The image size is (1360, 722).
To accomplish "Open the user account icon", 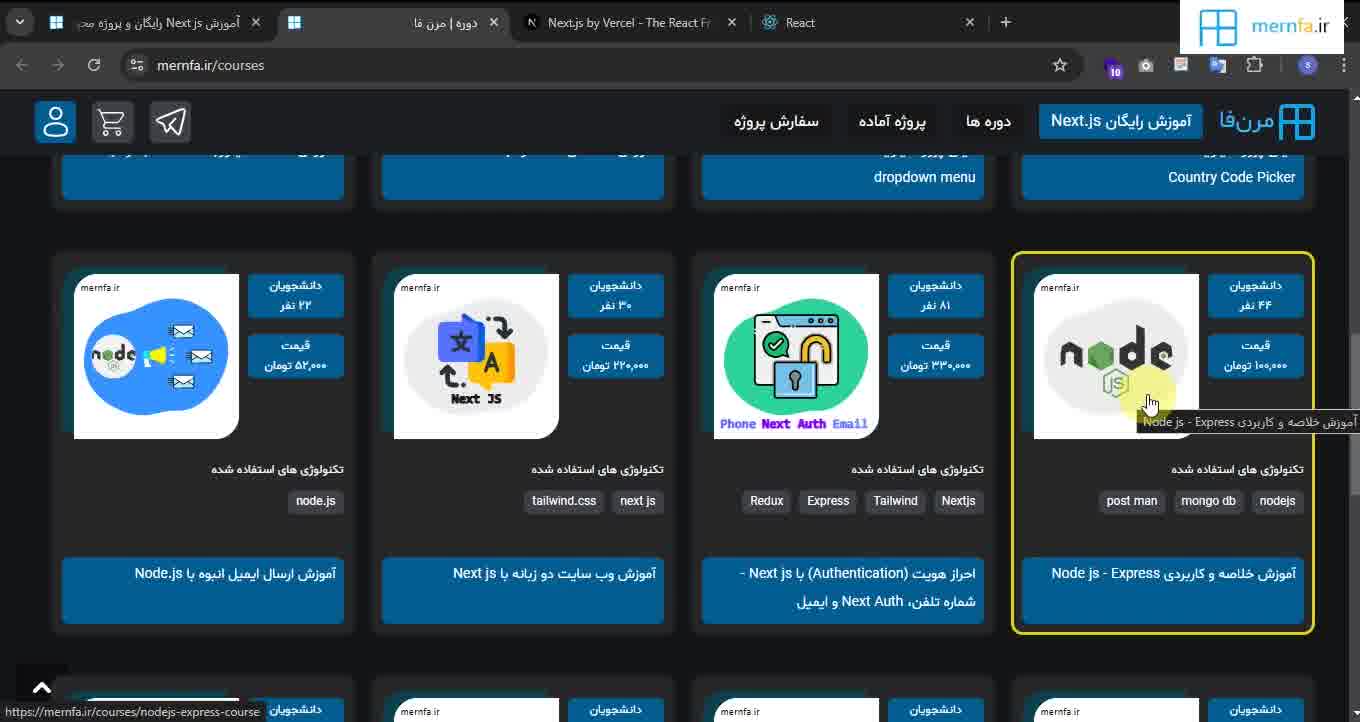I will [x=55, y=122].
